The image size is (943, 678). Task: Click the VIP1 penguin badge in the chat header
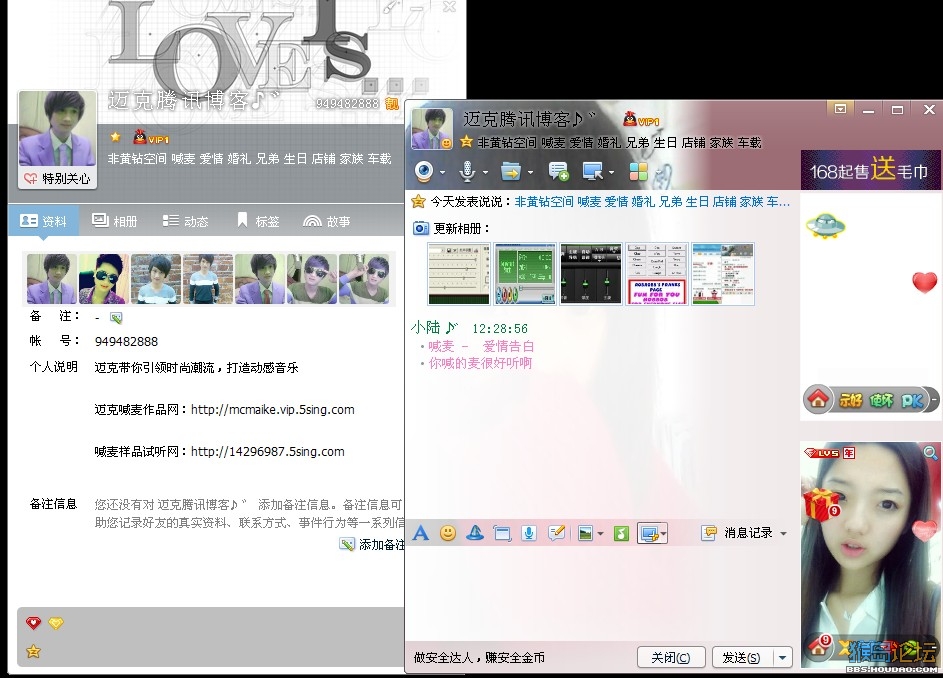(x=641, y=119)
